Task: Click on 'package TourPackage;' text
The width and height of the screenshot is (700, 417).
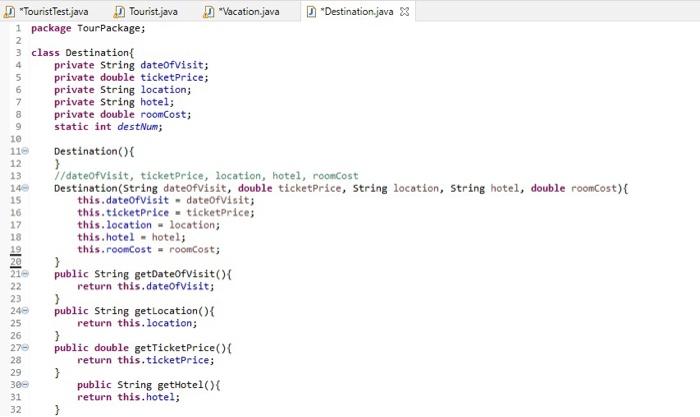Action: click(88, 28)
